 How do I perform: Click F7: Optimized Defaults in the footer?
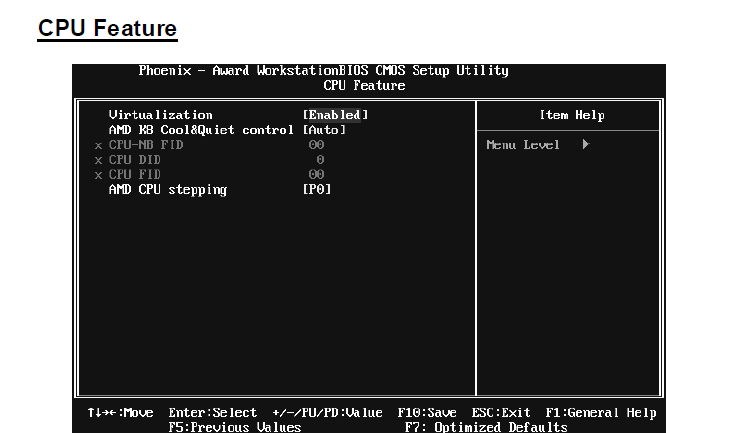point(486,427)
